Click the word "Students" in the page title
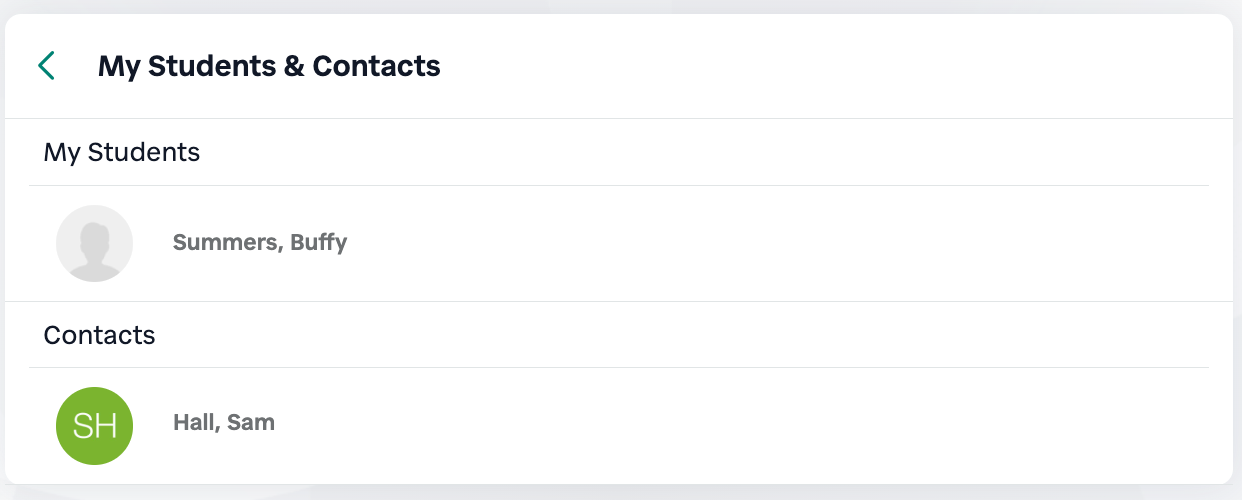 213,67
